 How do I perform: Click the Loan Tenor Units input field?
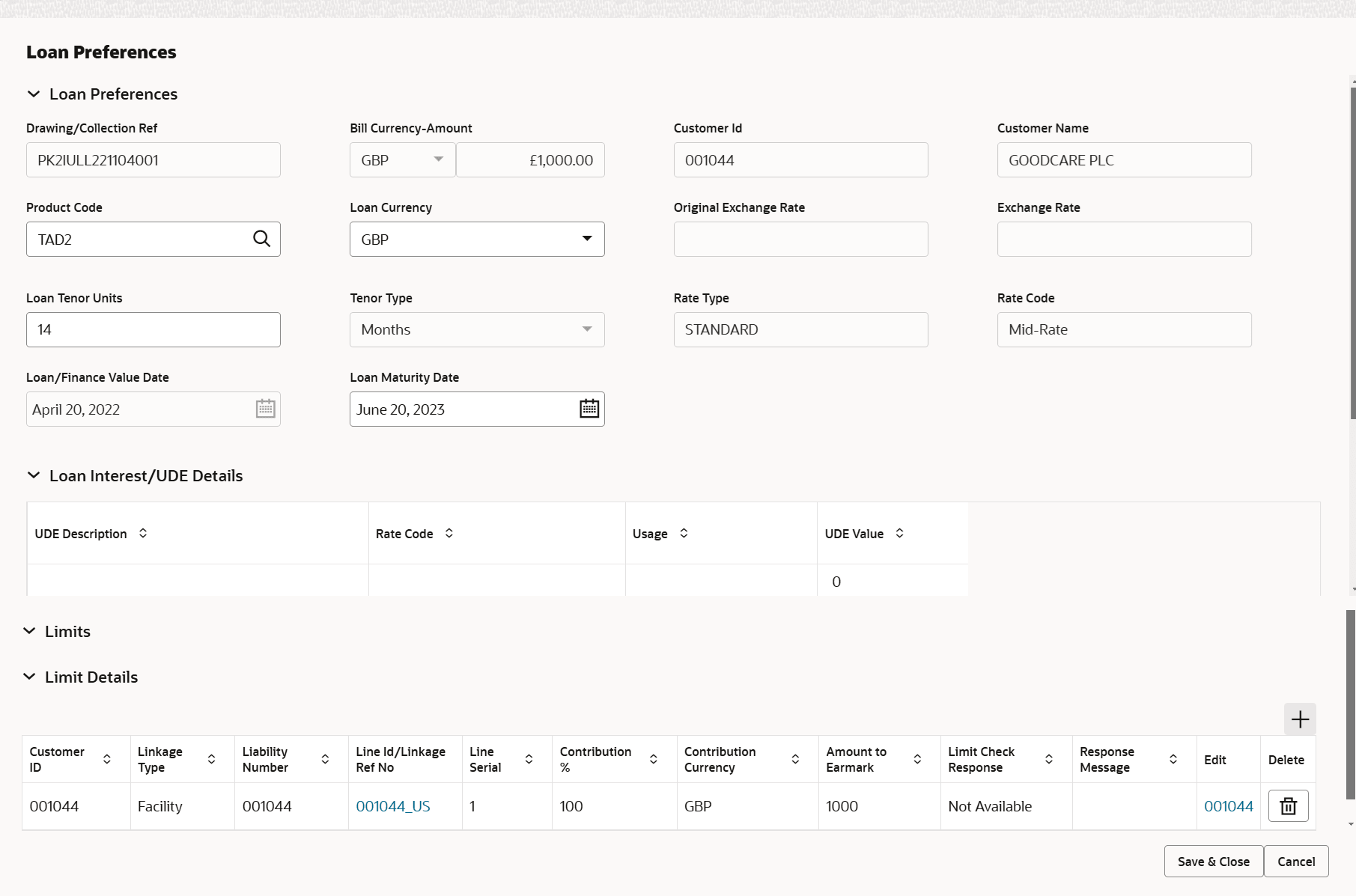coord(153,329)
